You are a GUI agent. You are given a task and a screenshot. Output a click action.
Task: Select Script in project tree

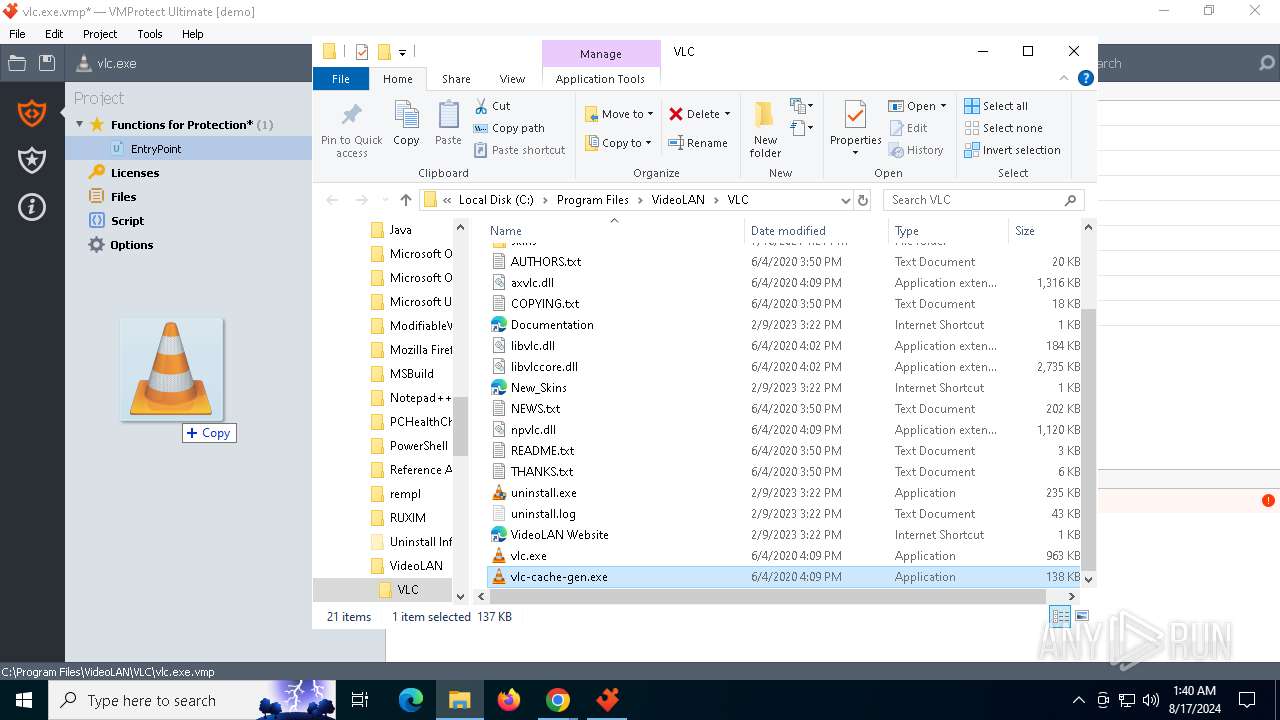[127, 221]
